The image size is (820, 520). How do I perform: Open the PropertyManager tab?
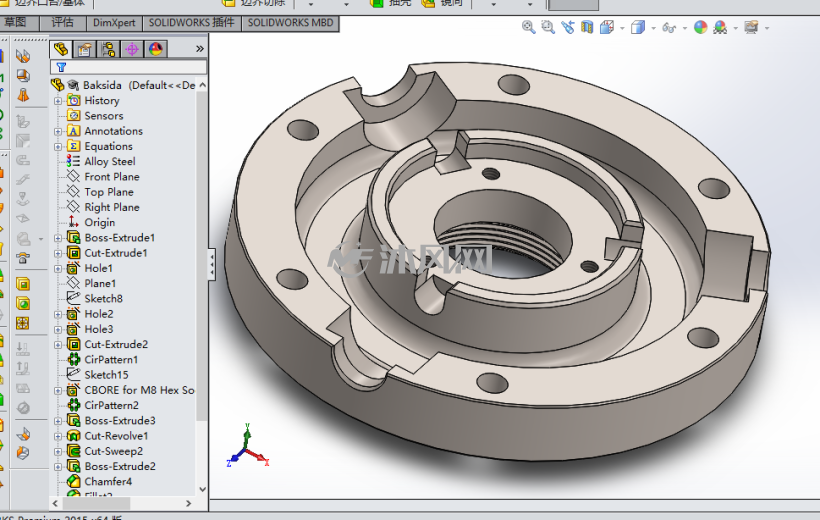(x=84, y=49)
